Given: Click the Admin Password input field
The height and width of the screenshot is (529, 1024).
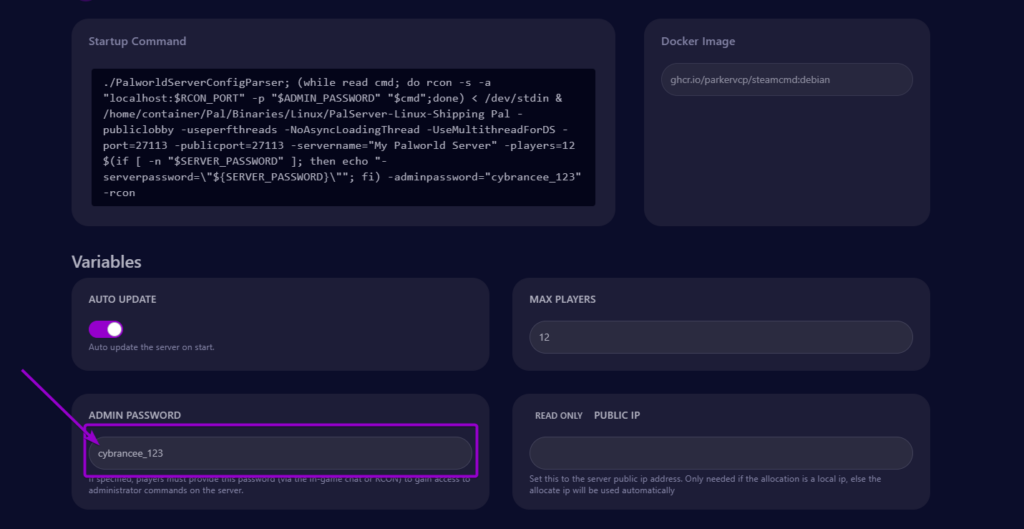Looking at the screenshot, I should point(280,453).
